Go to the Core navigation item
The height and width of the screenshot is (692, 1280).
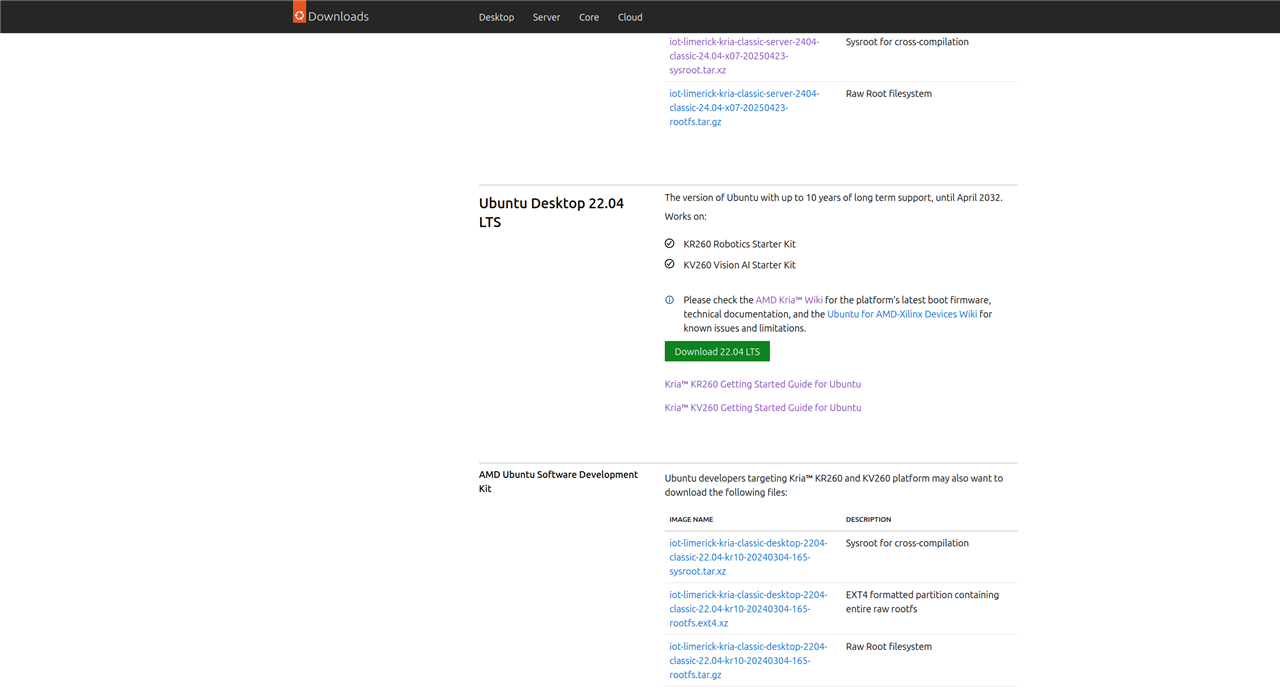(x=589, y=17)
